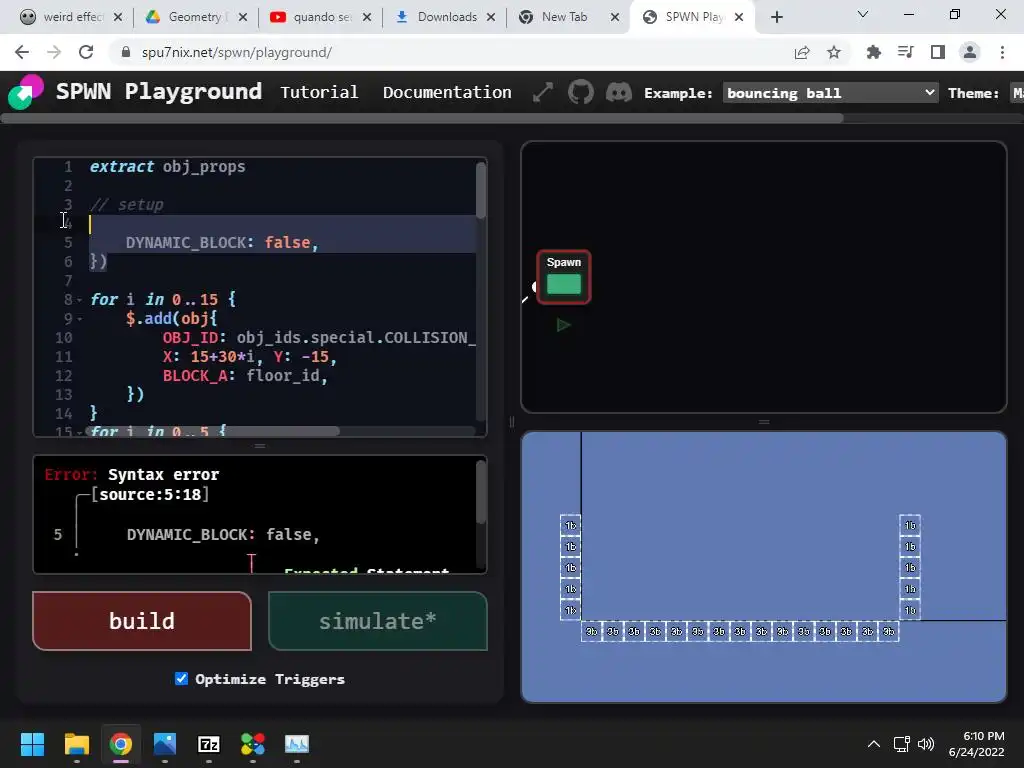Viewport: 1024px width, 768px height.
Task: Click the code editor horizontal scrollbar
Action: [212, 431]
